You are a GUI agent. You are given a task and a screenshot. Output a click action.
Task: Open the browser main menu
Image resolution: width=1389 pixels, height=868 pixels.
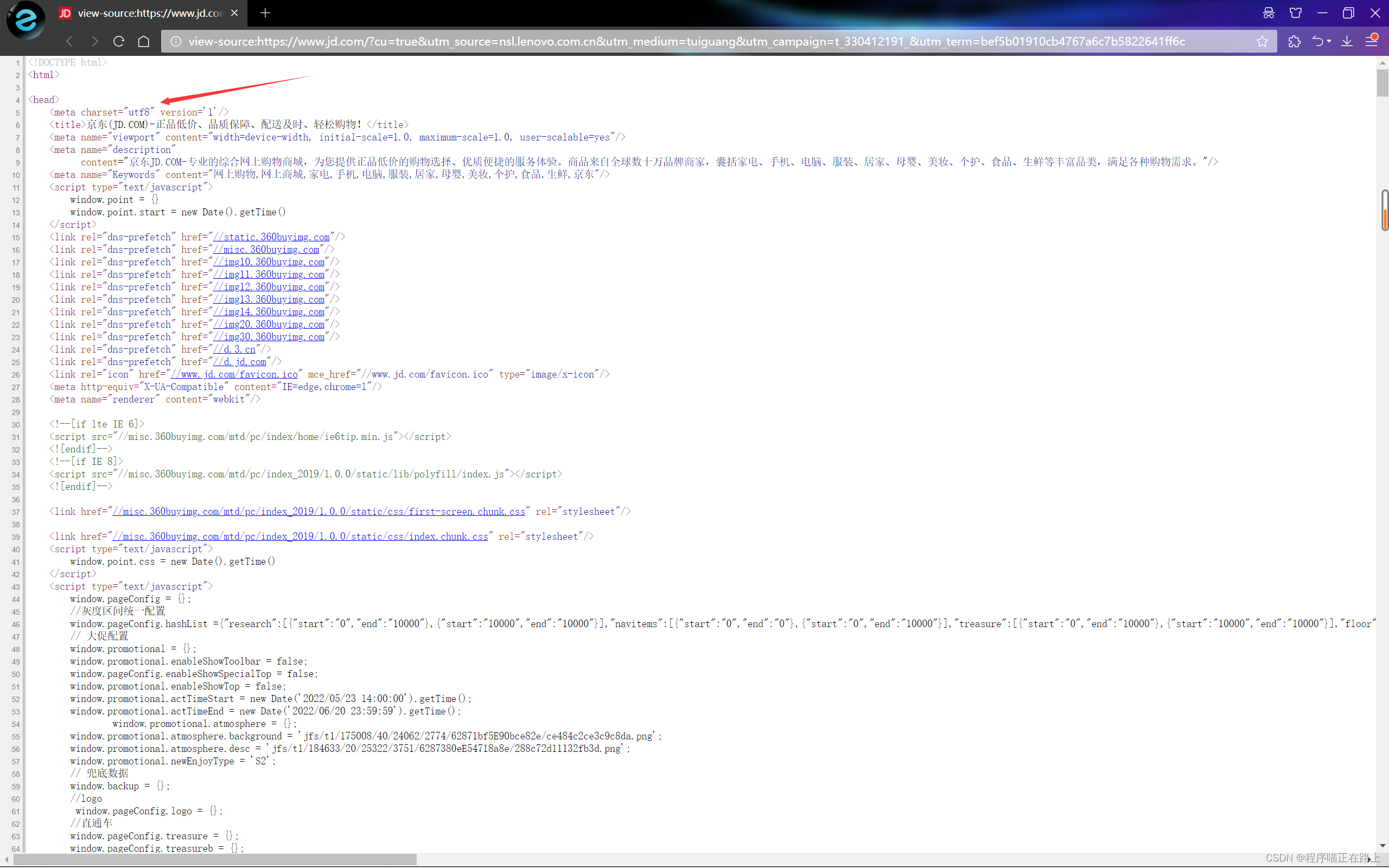1371,41
